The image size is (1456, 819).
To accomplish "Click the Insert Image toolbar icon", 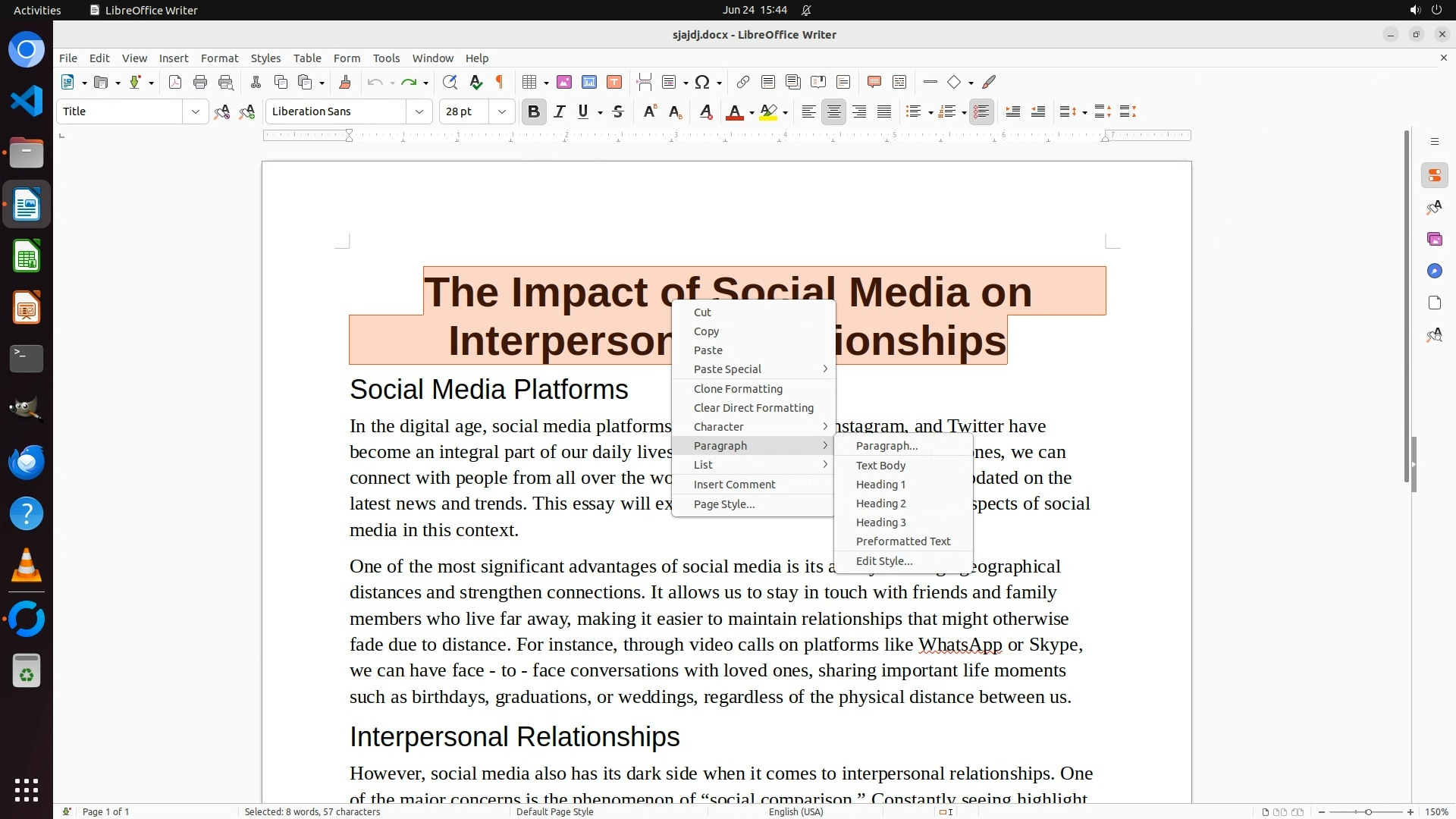I will tap(564, 82).
